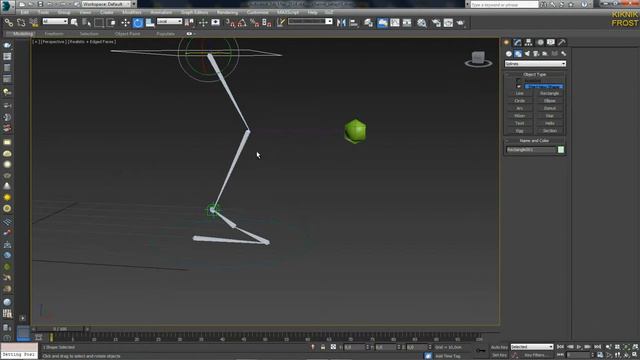640x360 pixels.
Task: Click the Section spline button
Action: click(550, 131)
